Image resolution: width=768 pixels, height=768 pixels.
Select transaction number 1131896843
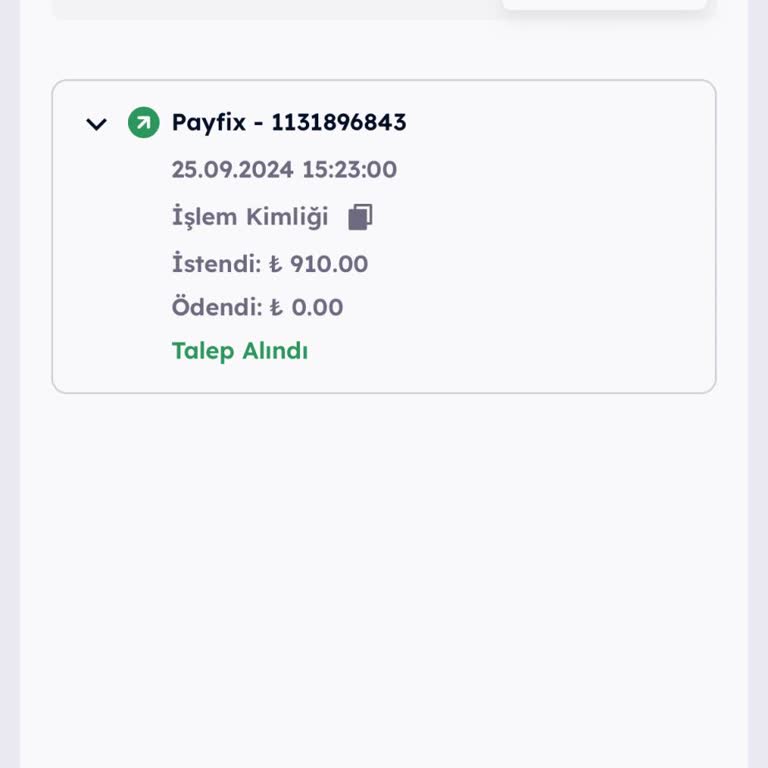pyautogui.click(x=338, y=123)
